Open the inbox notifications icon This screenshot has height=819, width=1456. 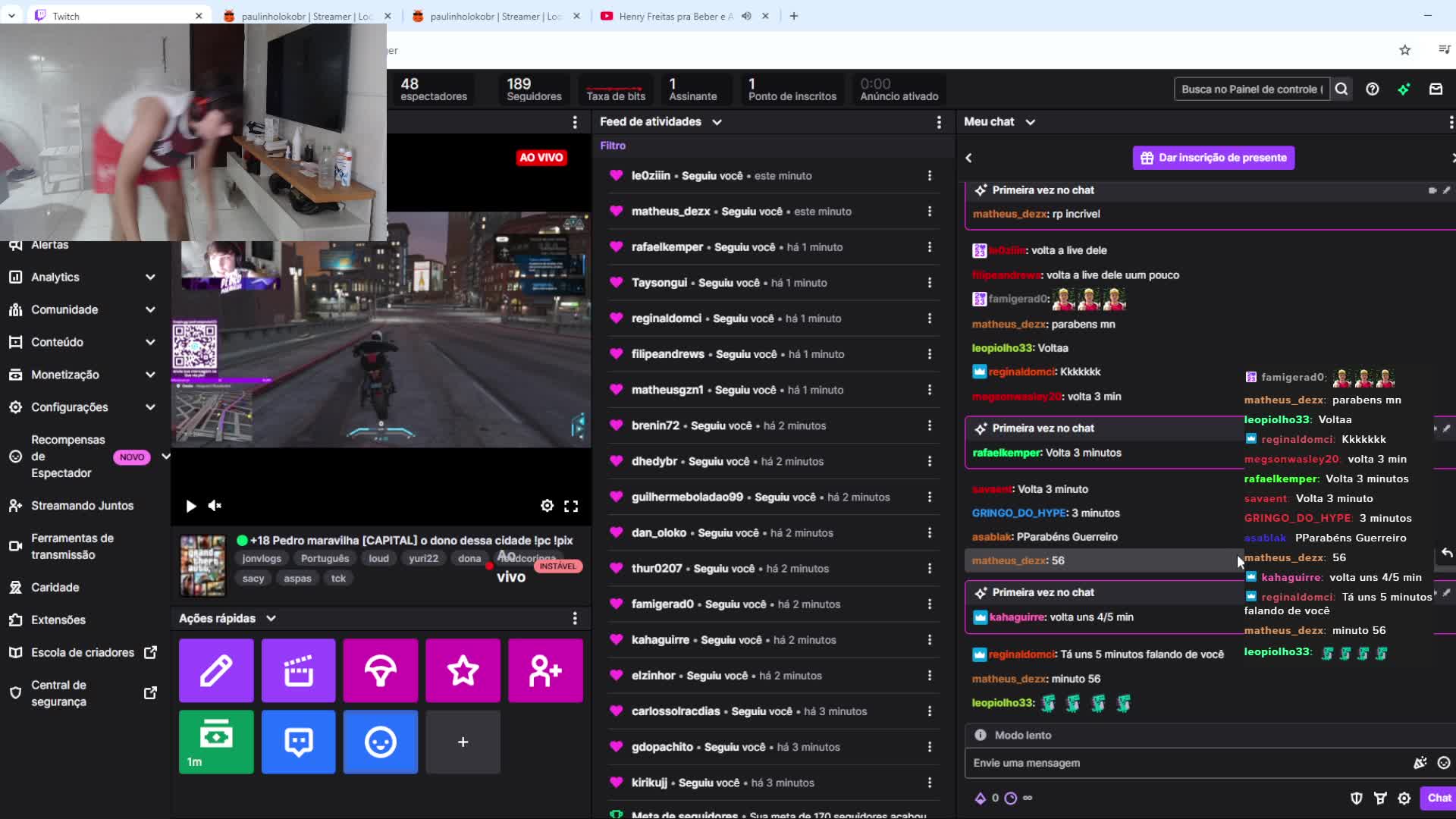(1436, 89)
